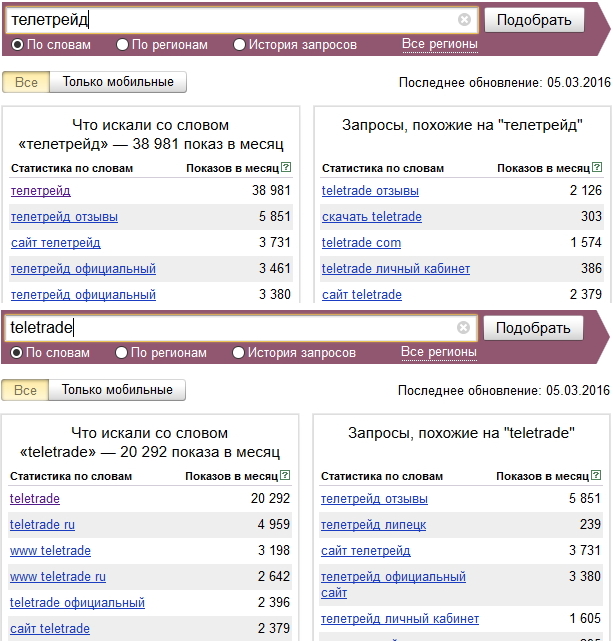The width and height of the screenshot is (613, 641).
Task: Open the 'скачать teletrade' link
Action: tap(372, 217)
